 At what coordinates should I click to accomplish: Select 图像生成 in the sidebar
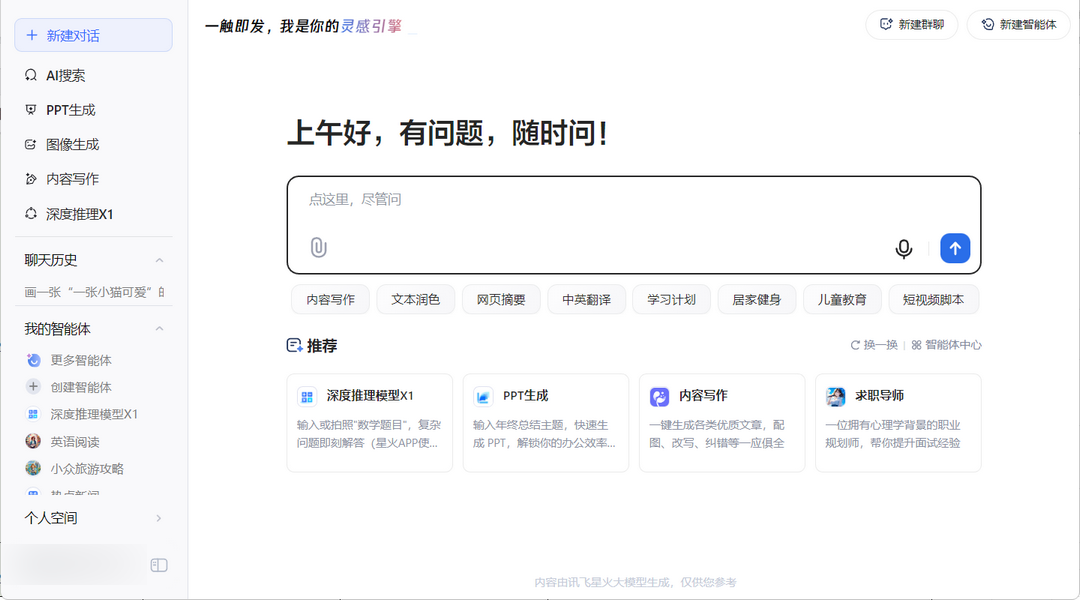[72, 144]
